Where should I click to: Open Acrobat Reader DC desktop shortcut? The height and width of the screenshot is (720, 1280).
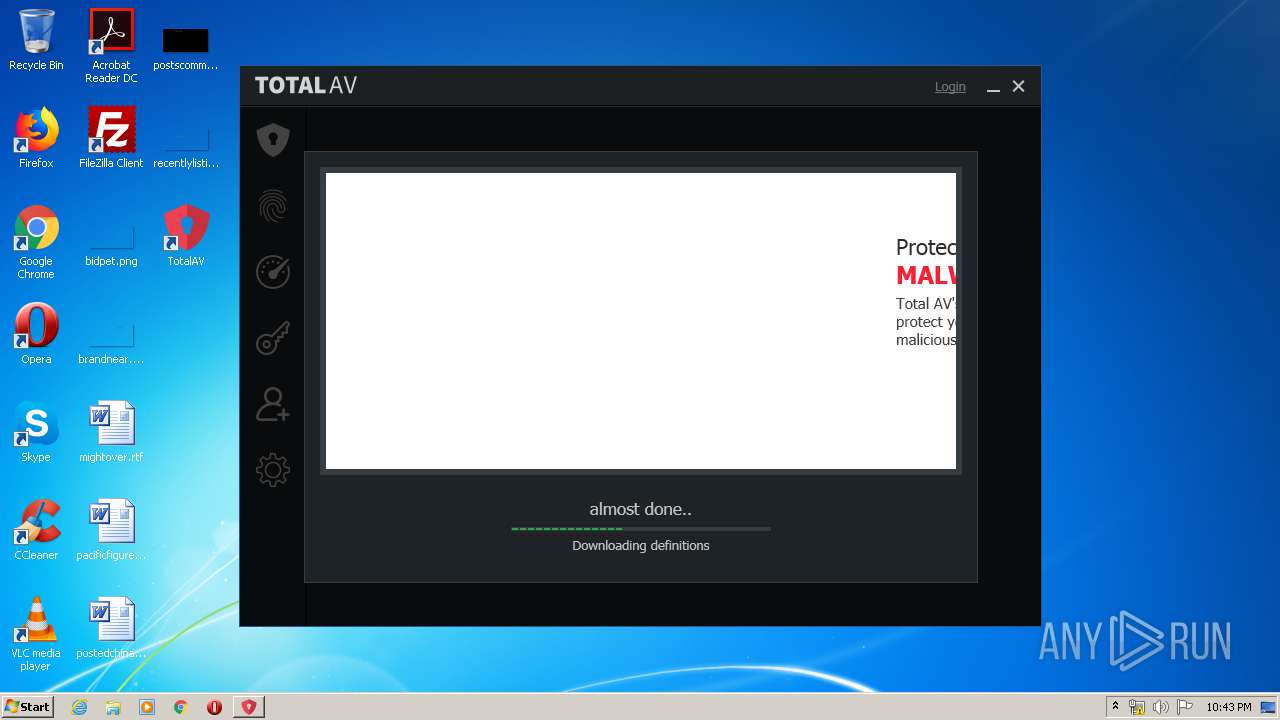[111, 46]
